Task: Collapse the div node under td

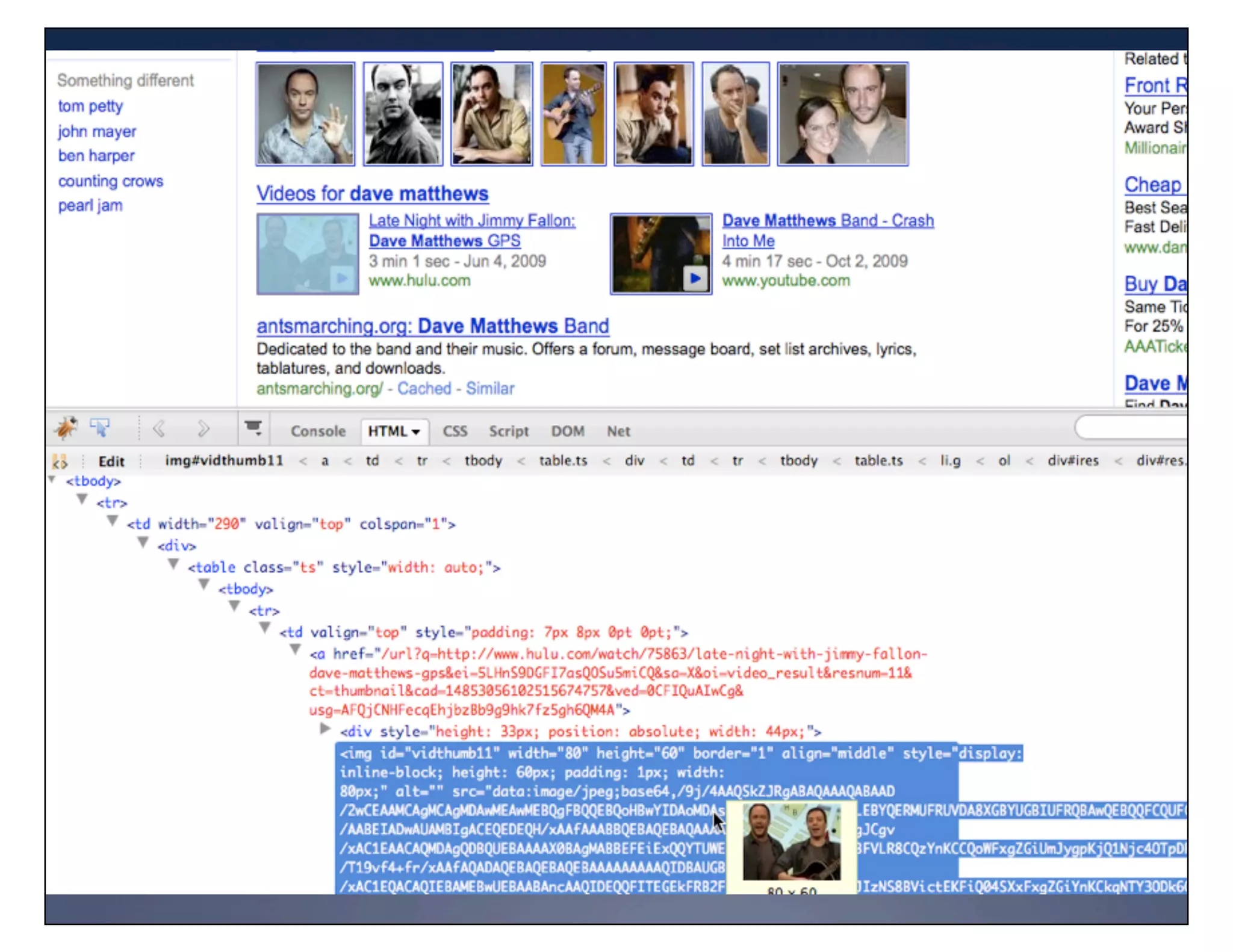Action: point(143,543)
